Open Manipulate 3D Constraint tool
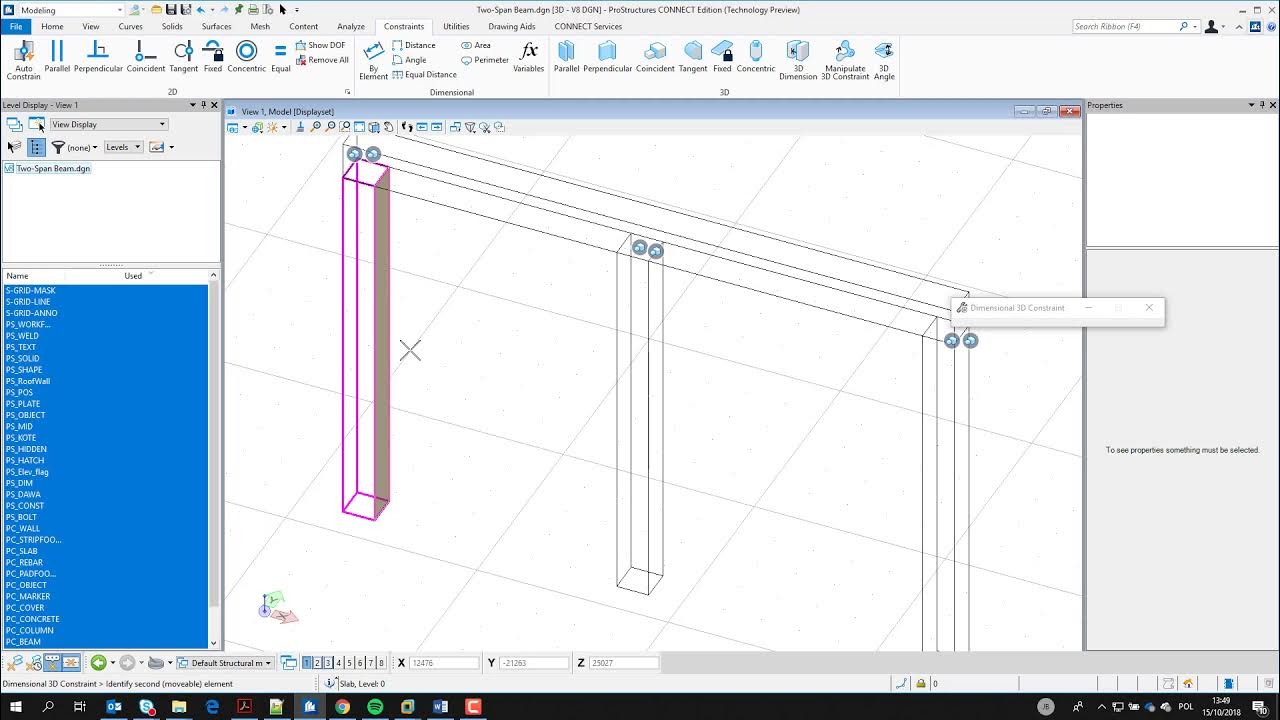This screenshot has height=720, width=1280. (x=845, y=61)
